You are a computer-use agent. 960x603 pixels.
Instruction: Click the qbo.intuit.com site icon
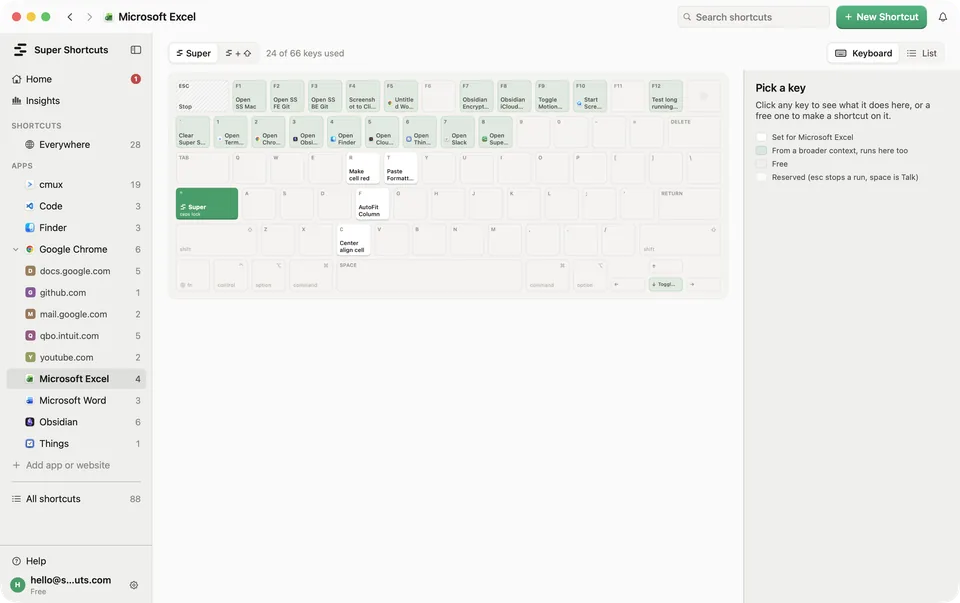[x=30, y=335]
